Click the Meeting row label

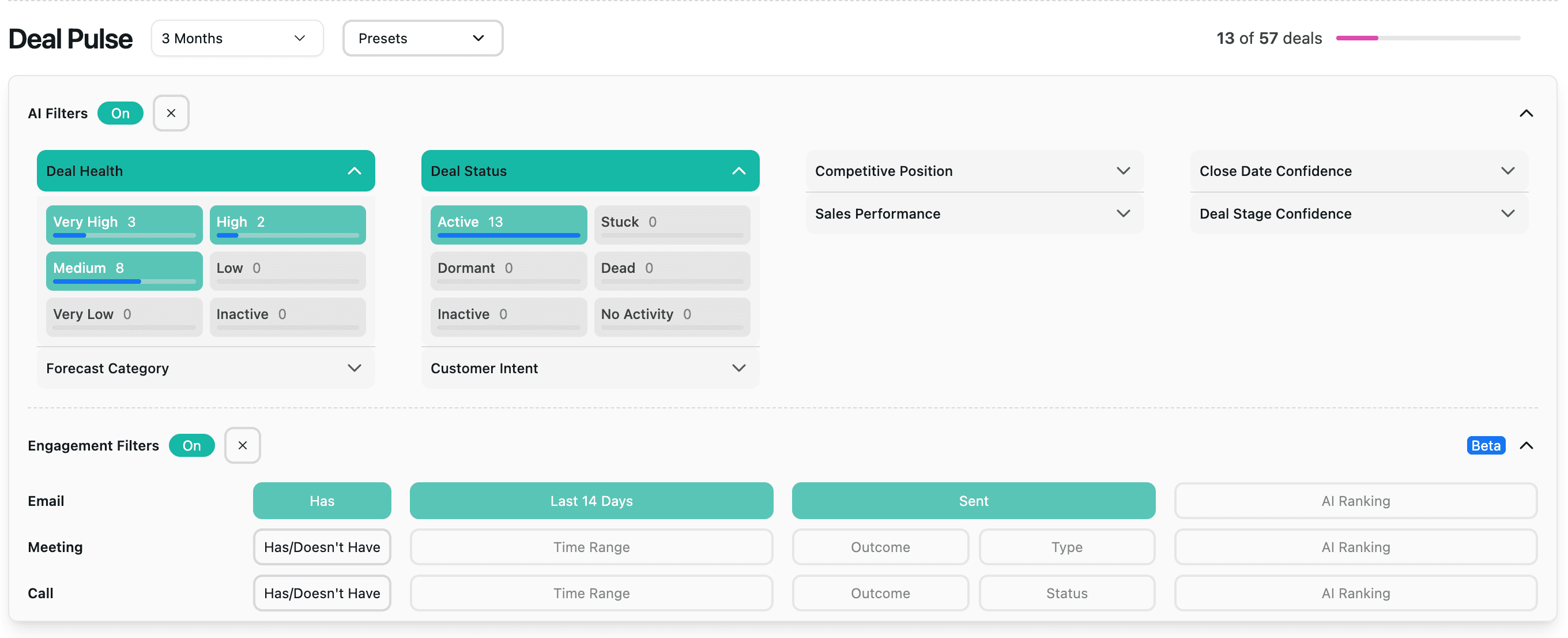[x=55, y=547]
